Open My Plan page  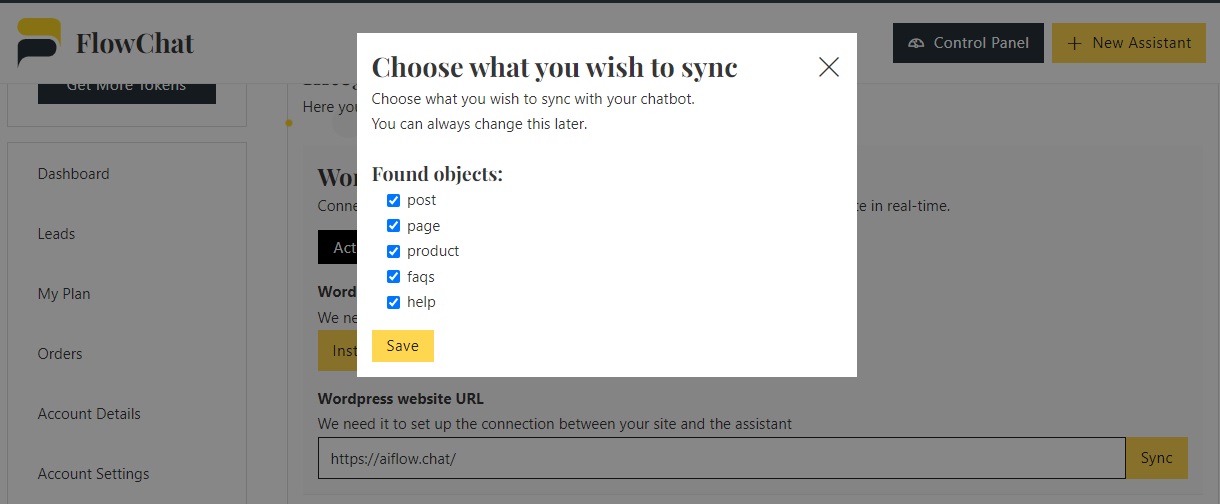(x=64, y=294)
